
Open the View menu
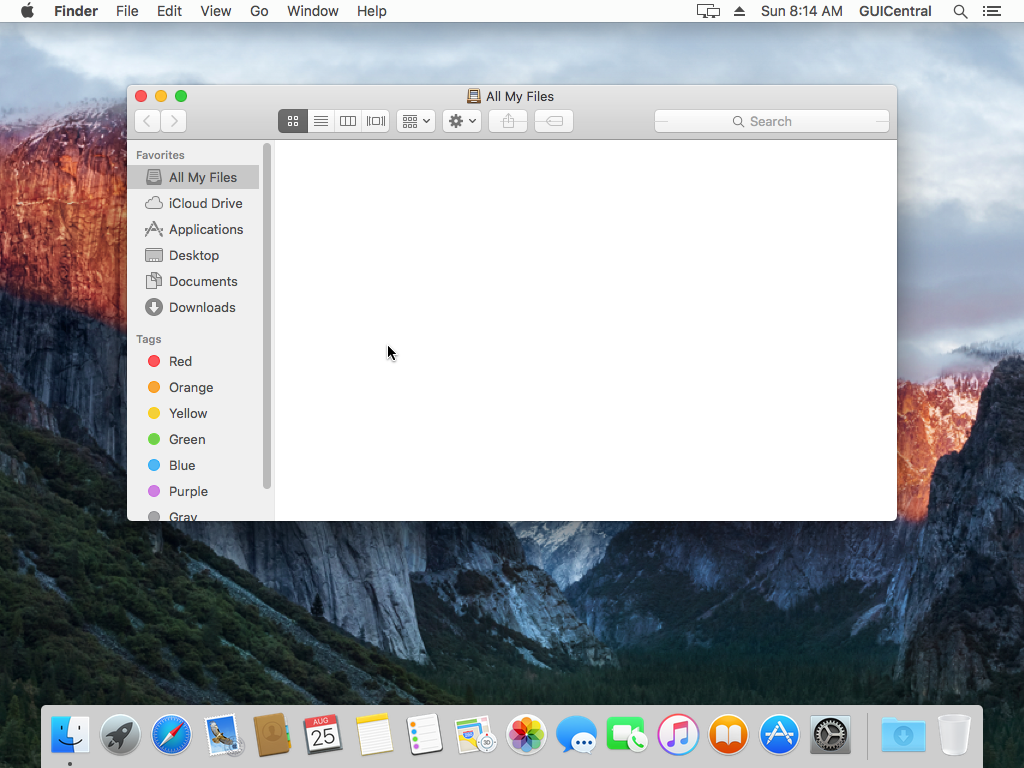216,11
